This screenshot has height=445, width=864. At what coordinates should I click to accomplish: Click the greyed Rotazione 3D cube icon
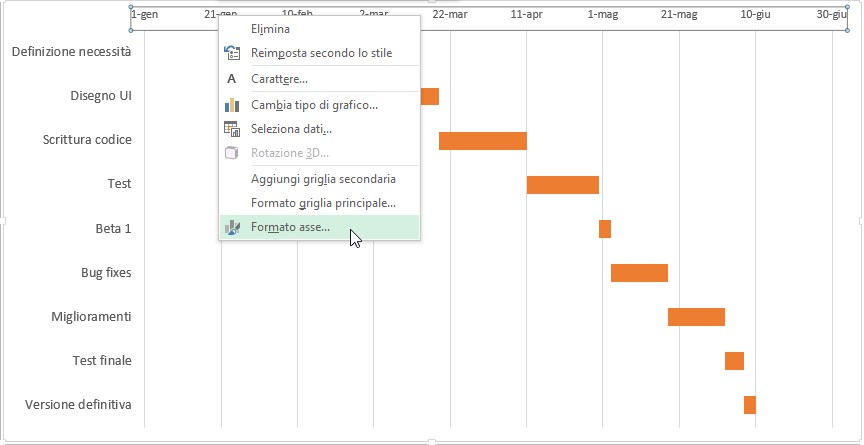coord(232,153)
